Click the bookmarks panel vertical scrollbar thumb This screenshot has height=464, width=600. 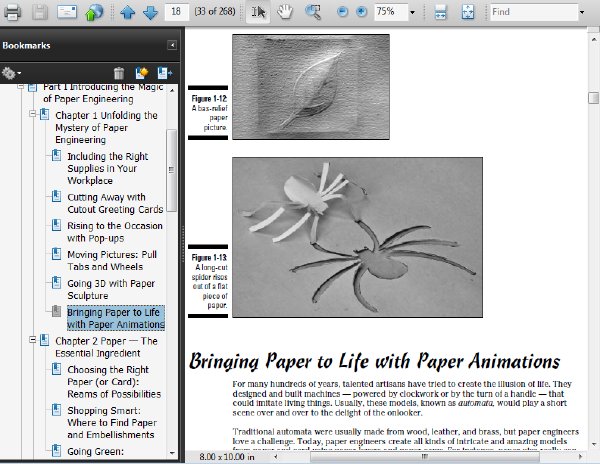tap(172, 170)
